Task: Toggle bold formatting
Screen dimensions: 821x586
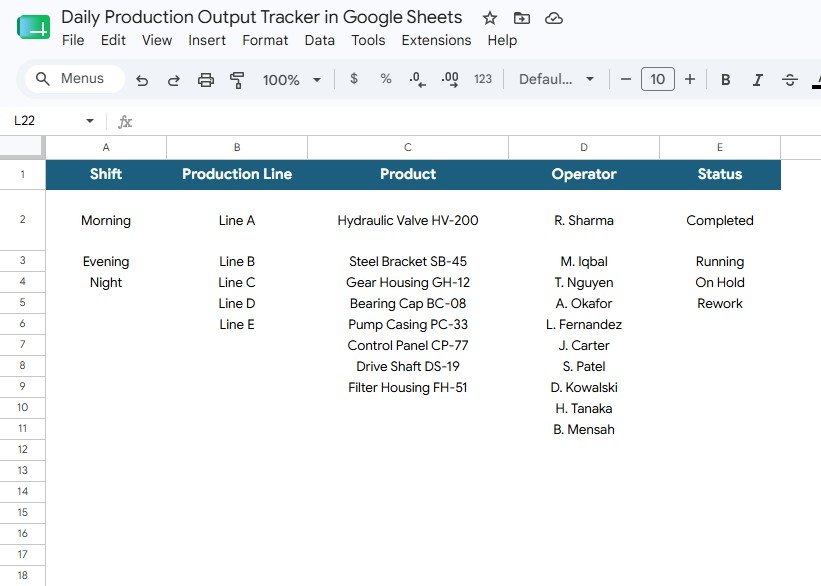Action: click(725, 80)
